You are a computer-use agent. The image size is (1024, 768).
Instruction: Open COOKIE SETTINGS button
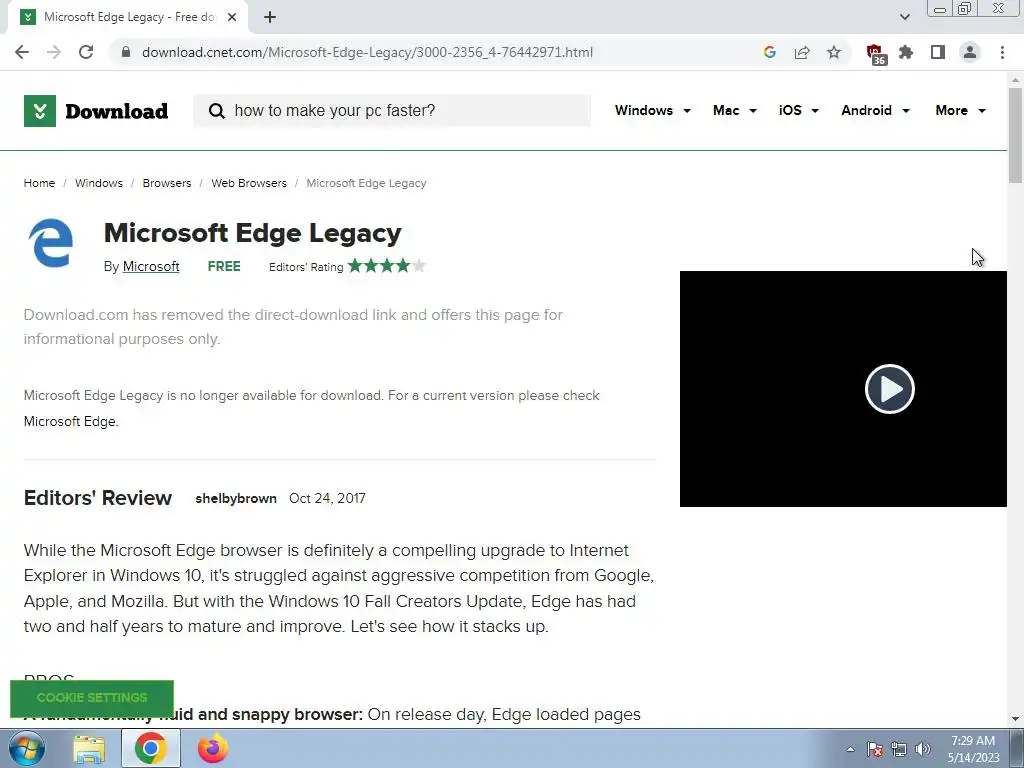91,697
